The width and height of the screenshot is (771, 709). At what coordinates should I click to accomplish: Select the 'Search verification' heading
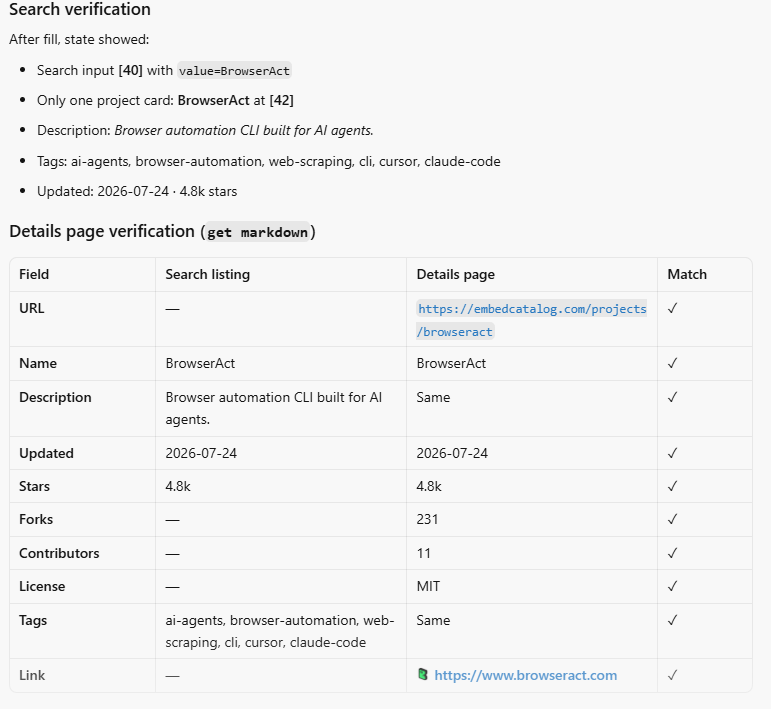(x=80, y=9)
